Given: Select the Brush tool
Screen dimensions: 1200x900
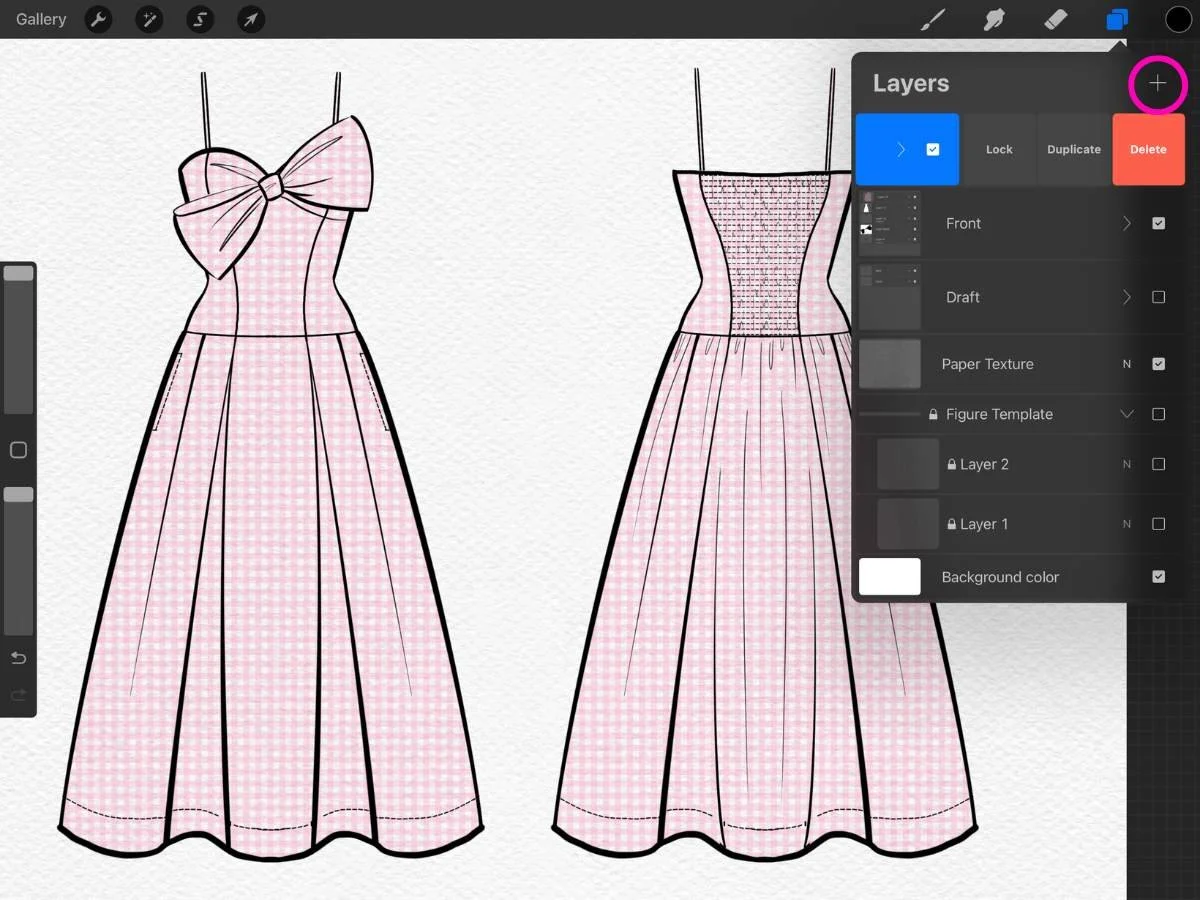Looking at the screenshot, I should [932, 19].
